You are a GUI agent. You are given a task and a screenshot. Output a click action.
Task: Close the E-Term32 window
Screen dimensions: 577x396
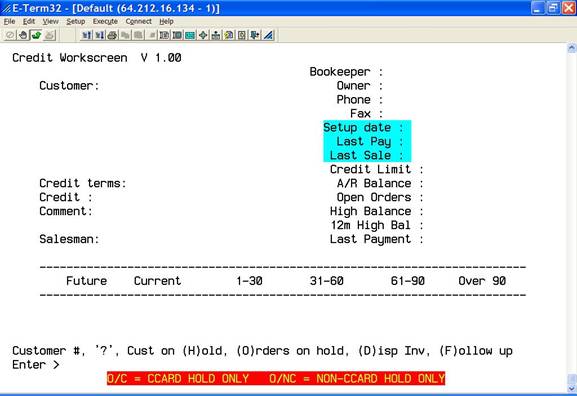(568, 8)
